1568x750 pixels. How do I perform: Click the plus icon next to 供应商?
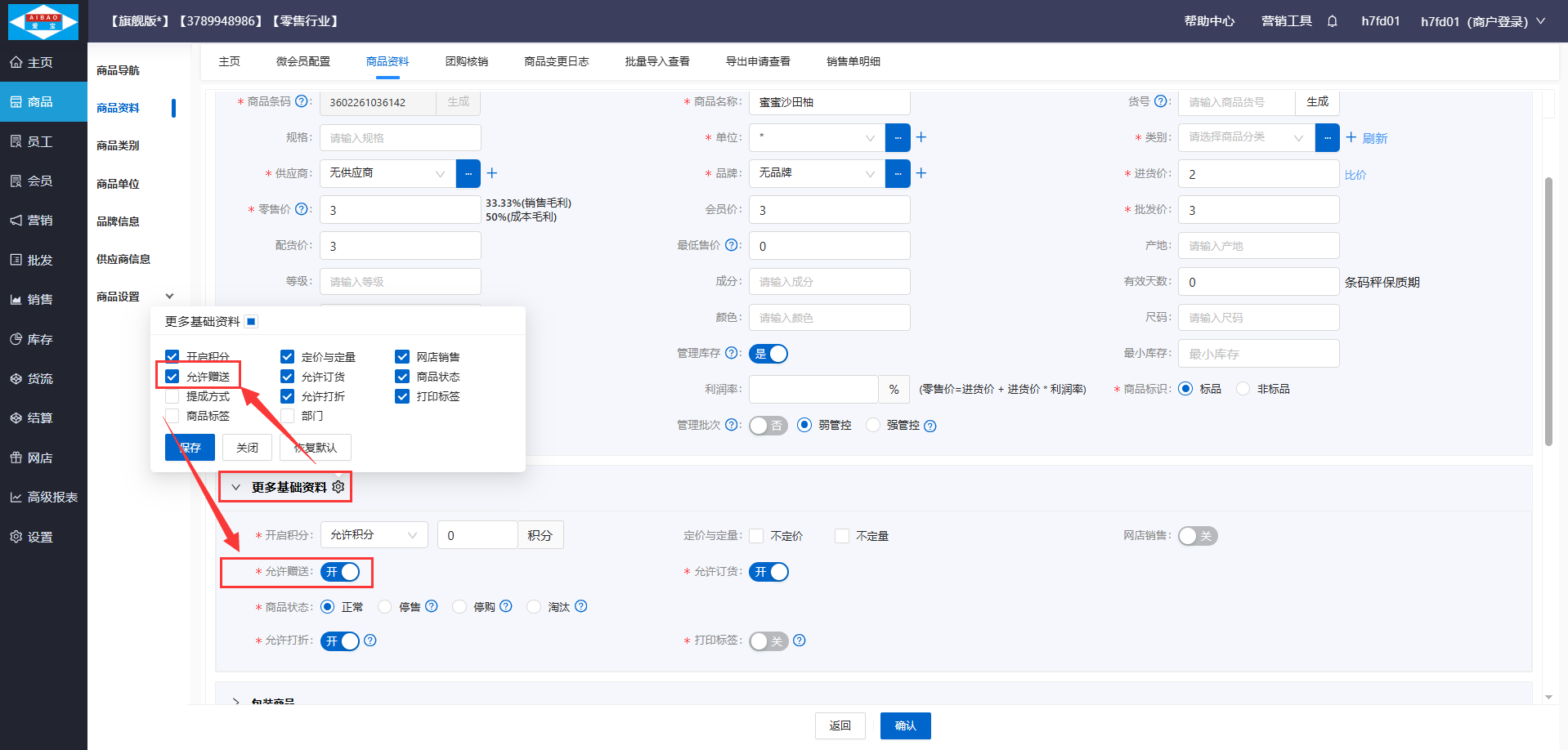492,173
